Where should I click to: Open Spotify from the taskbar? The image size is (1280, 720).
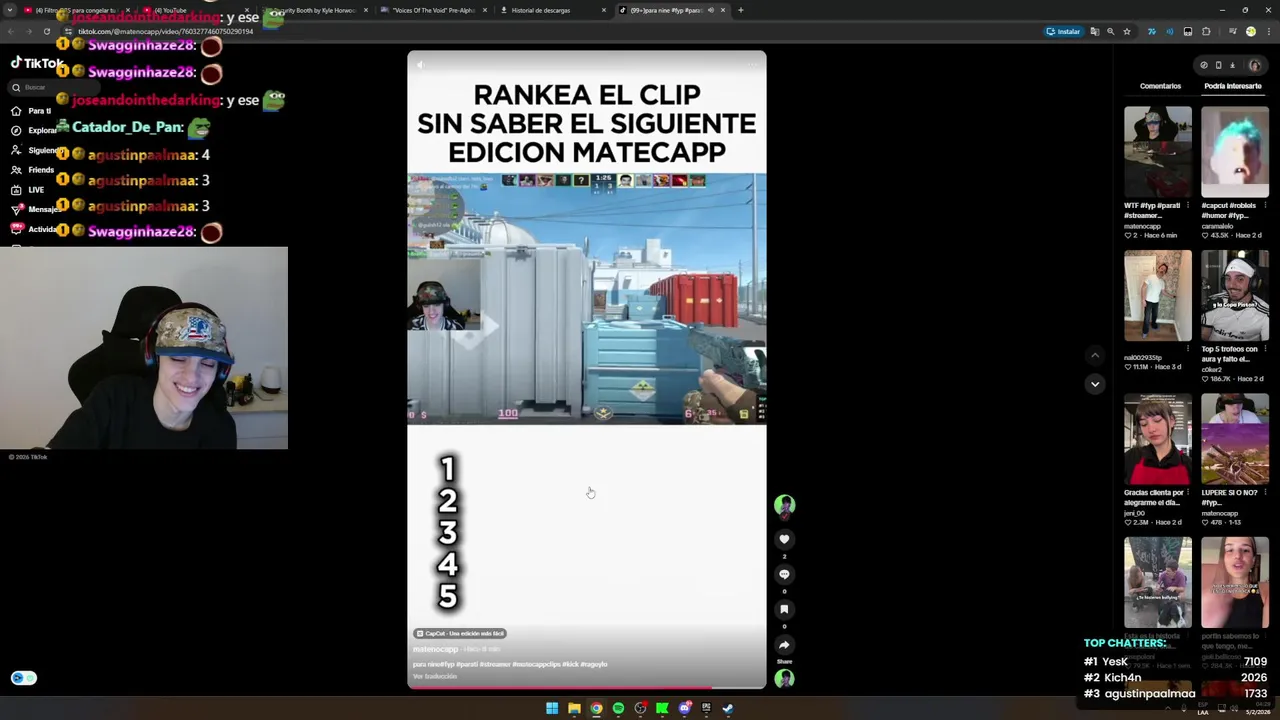point(618,708)
